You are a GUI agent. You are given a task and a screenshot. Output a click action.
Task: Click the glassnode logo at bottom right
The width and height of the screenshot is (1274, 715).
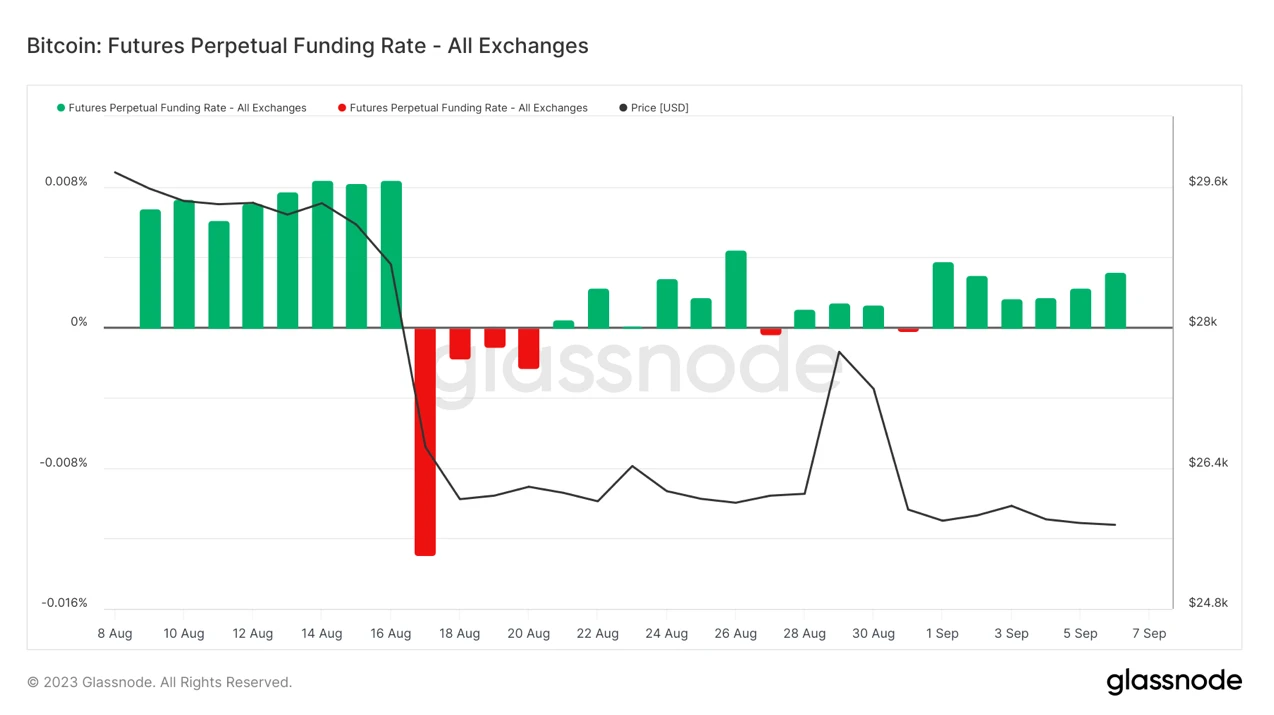pyautogui.click(x=1173, y=682)
